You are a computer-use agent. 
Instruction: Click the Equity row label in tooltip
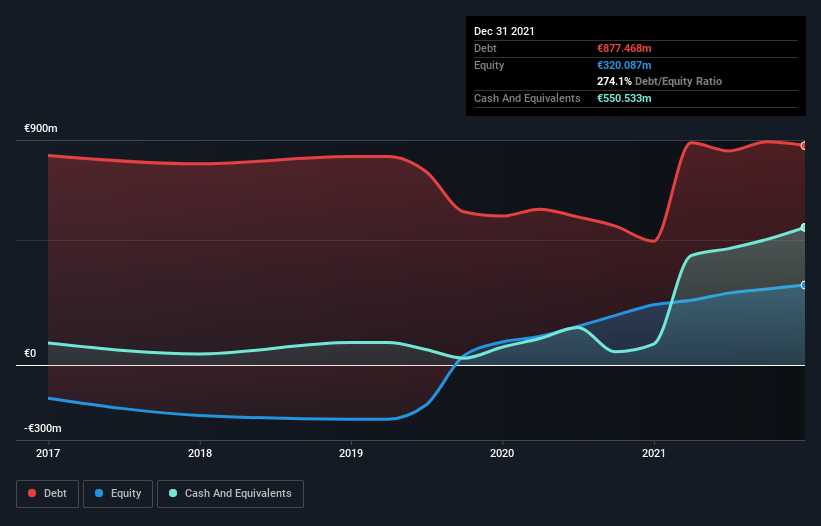[489, 65]
